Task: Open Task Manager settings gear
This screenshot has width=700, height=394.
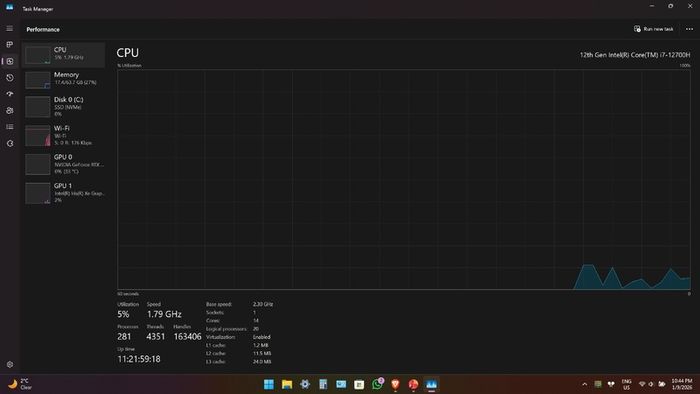Action: coord(9,365)
